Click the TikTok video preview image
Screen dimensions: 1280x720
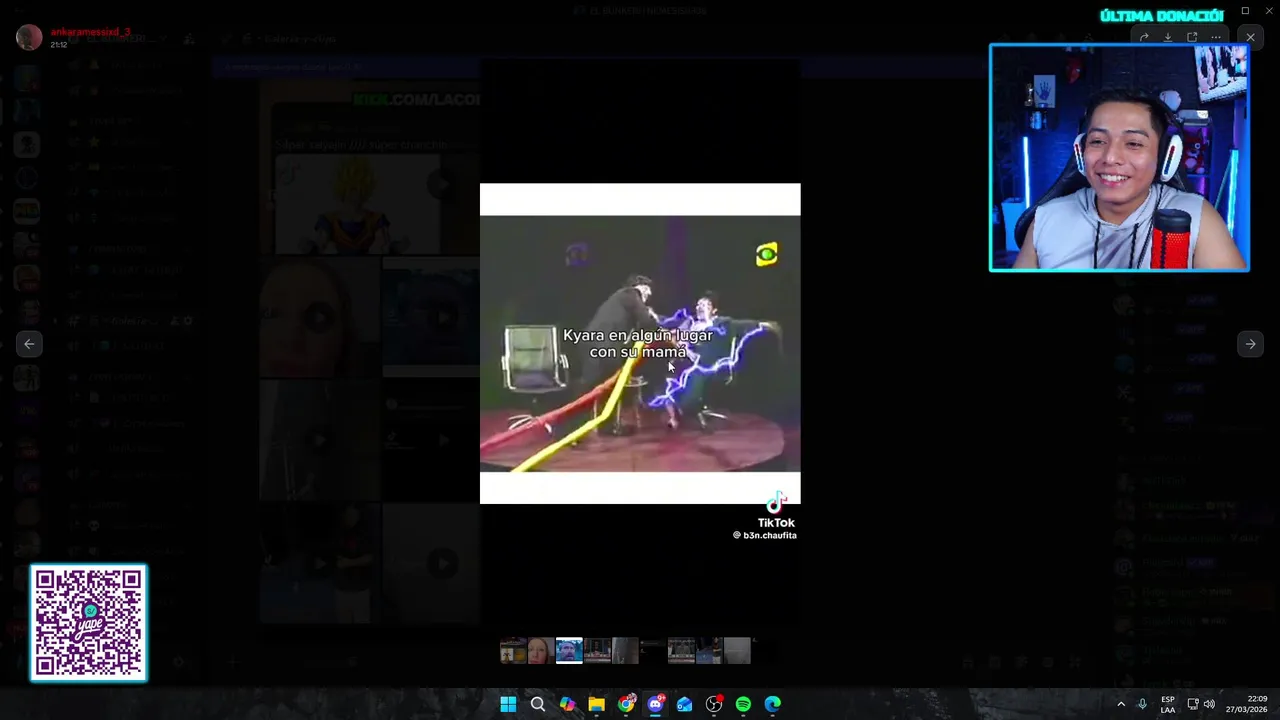point(640,343)
